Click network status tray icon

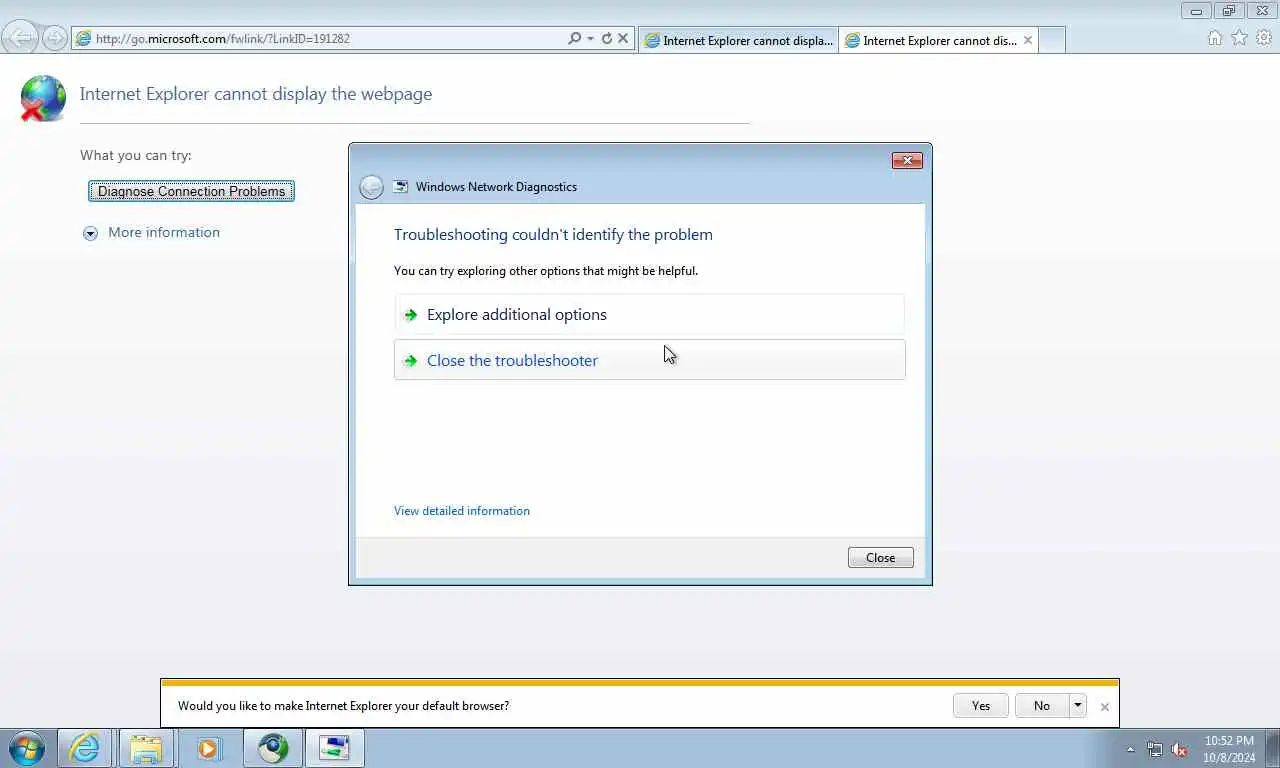click(x=1155, y=749)
